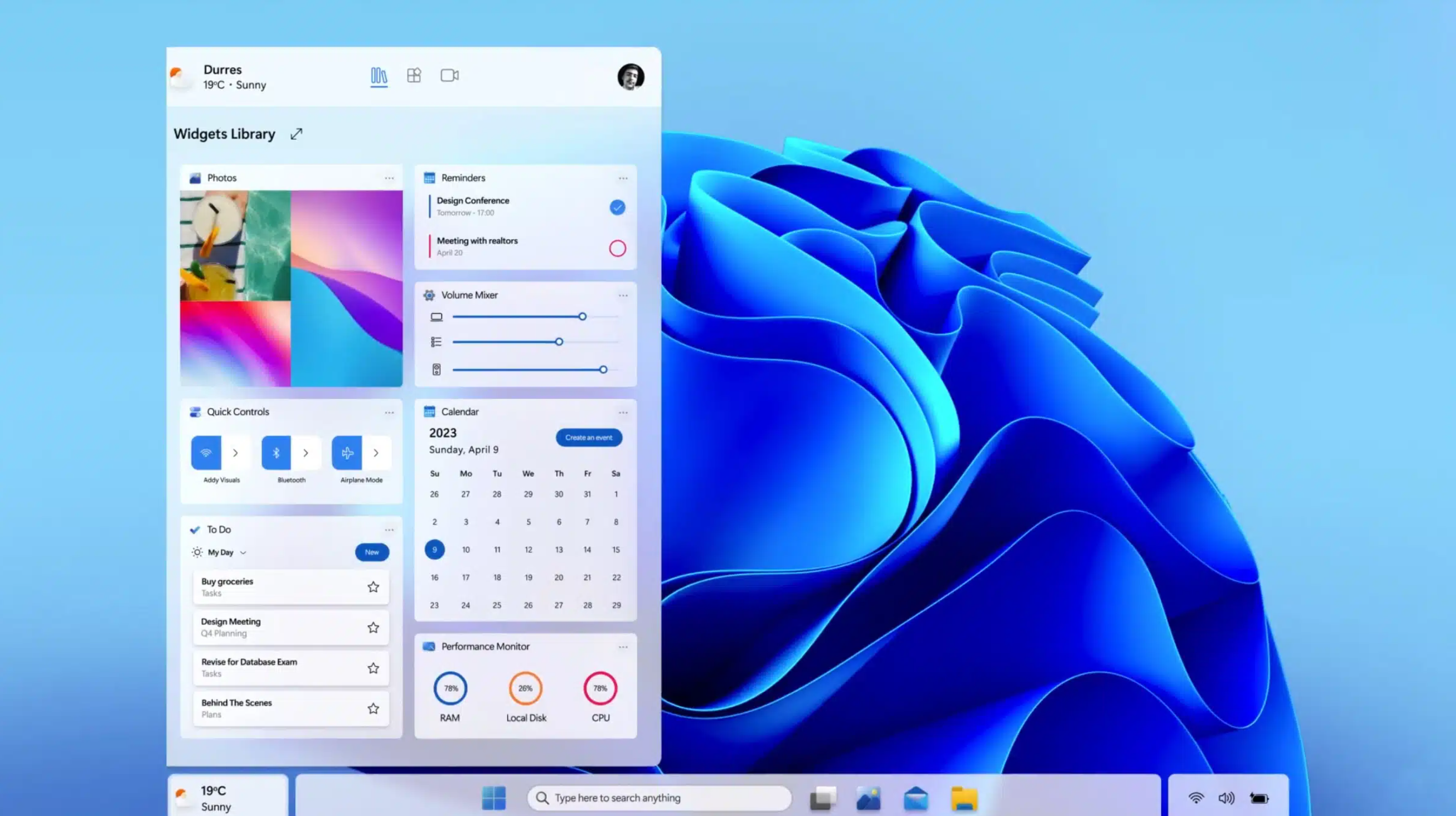The image size is (1456, 816).
Task: Expand the My Day dropdown in To Do
Action: (243, 552)
